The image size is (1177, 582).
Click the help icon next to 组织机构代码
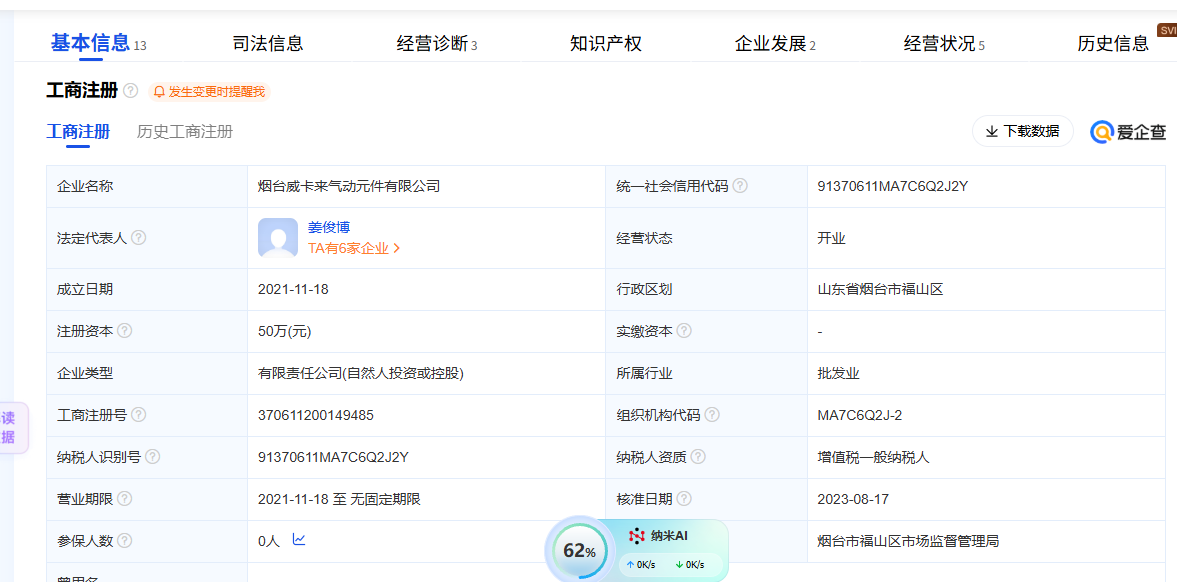tap(712, 415)
